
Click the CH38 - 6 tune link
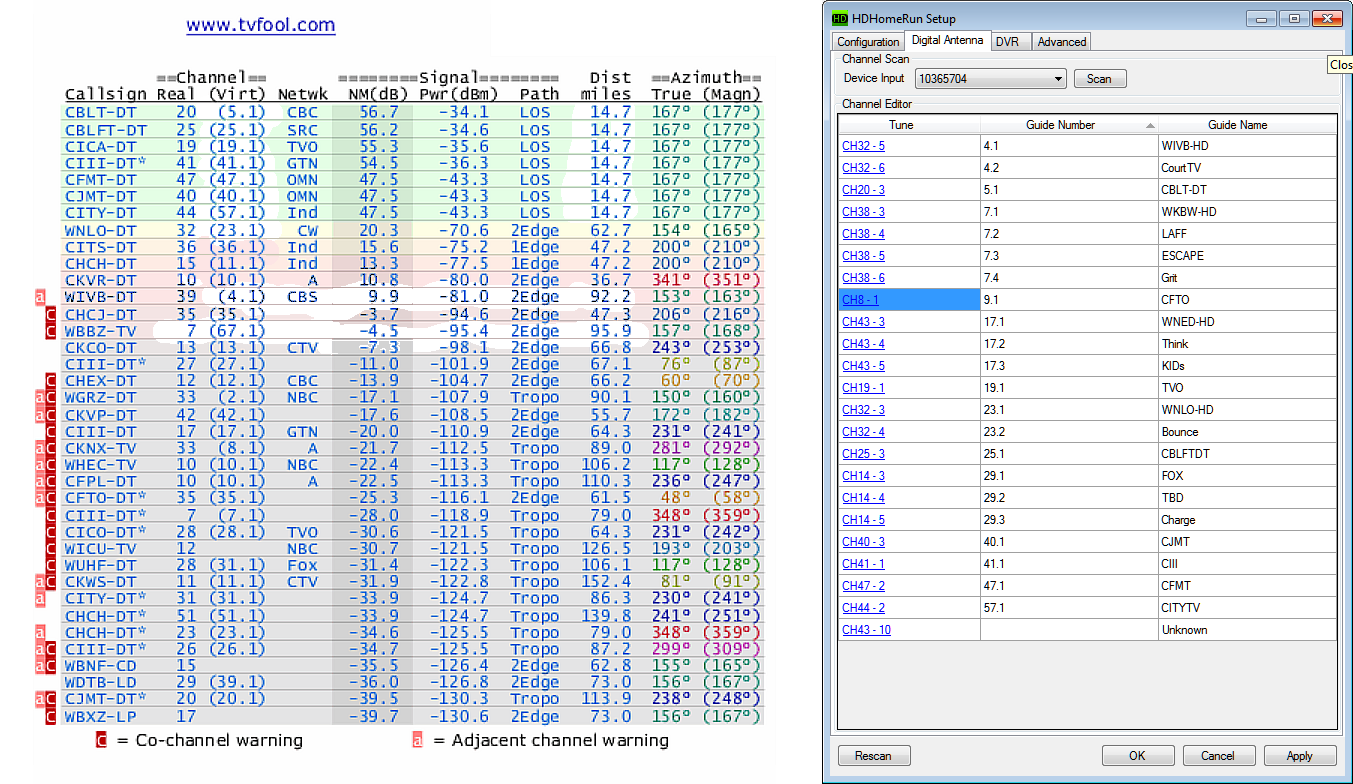863,278
